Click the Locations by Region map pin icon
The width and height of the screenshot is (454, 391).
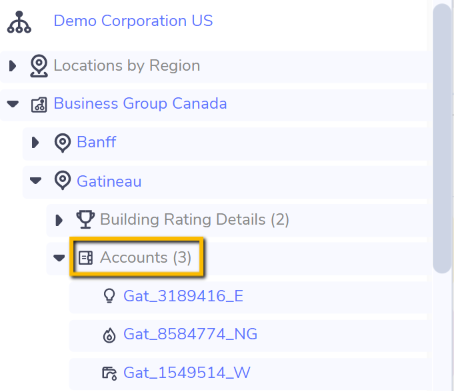click(x=39, y=66)
